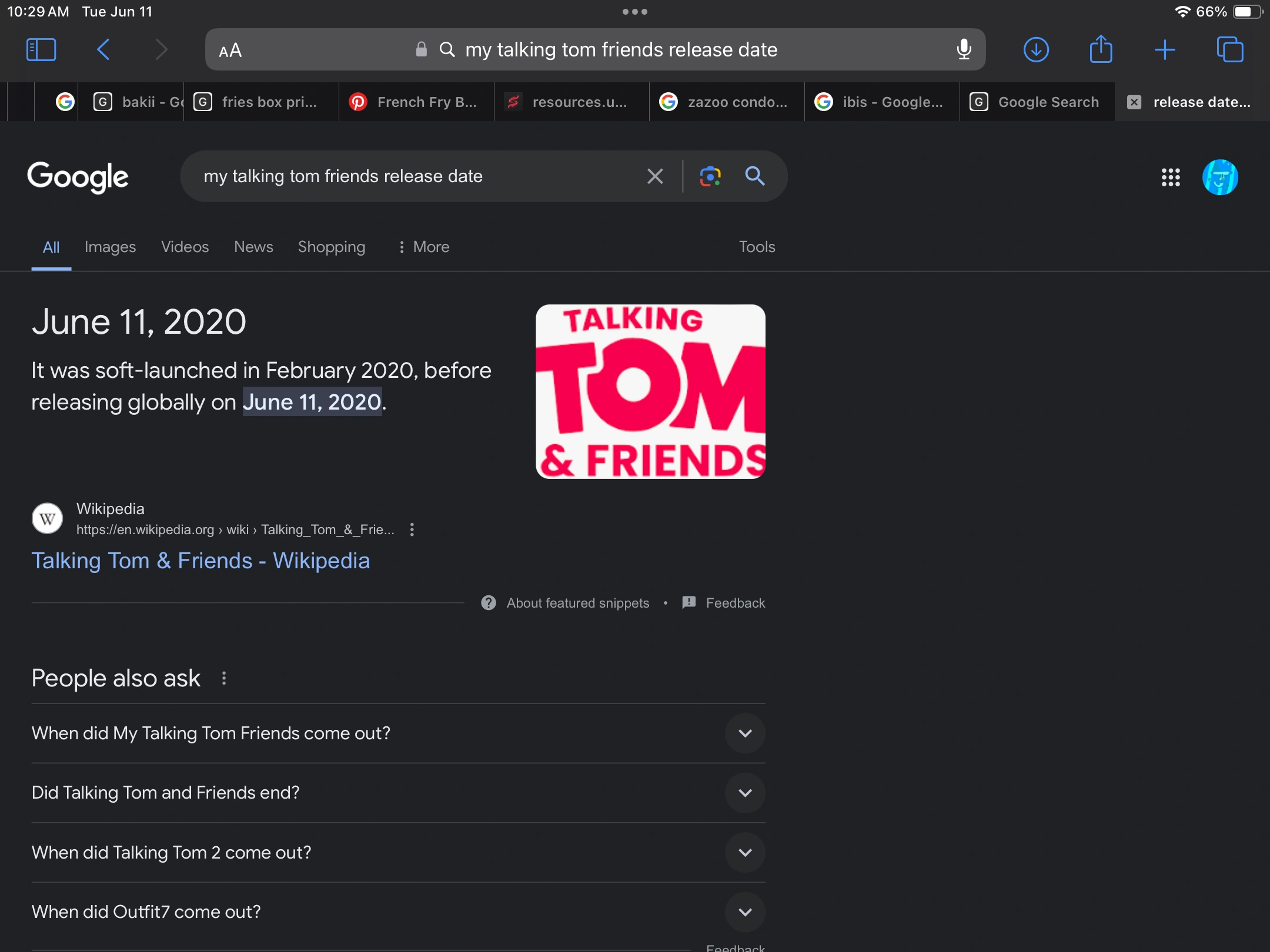Screen dimensions: 1270x952
Task: Clear the Google search box text
Action: [655, 176]
